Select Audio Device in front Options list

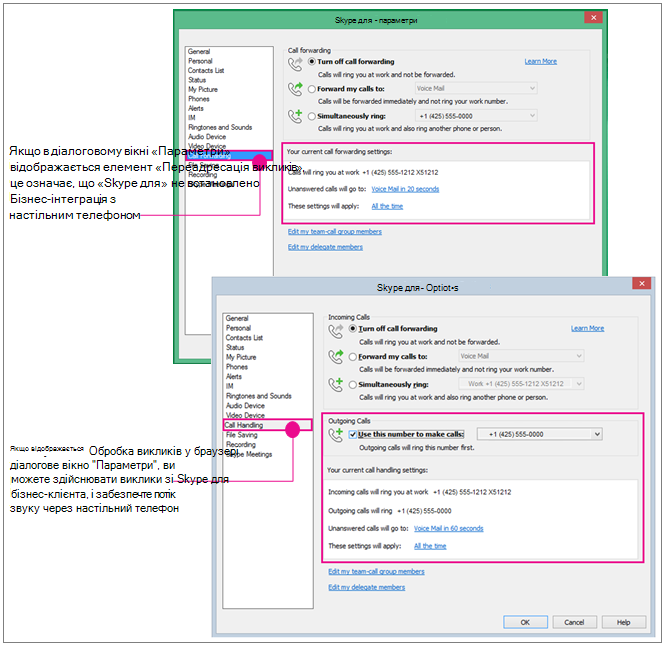coord(245,406)
